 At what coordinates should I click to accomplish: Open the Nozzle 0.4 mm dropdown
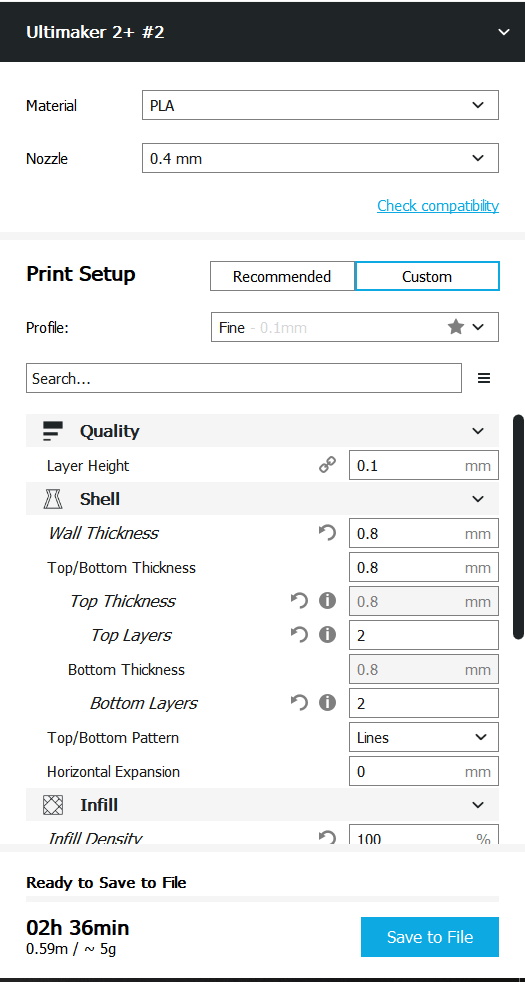point(320,158)
